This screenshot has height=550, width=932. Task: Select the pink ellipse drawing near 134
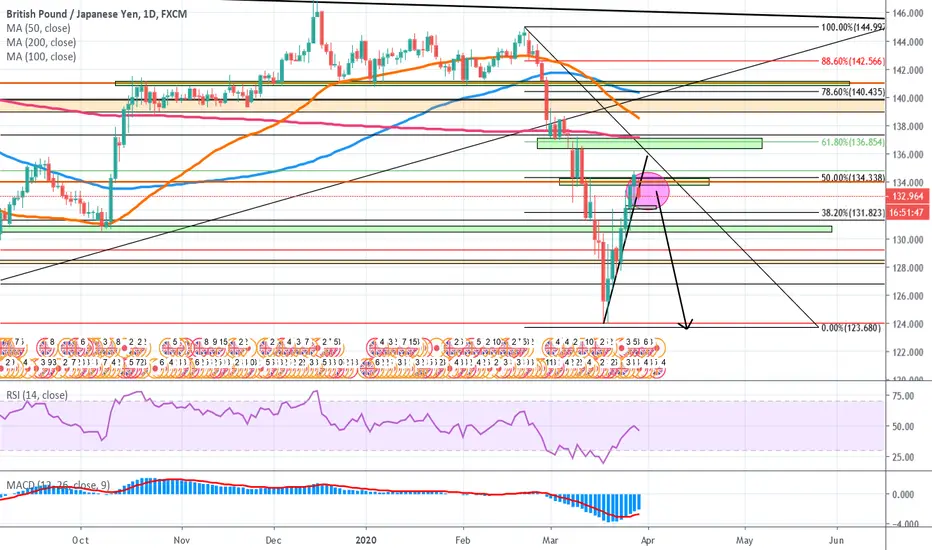(648, 190)
